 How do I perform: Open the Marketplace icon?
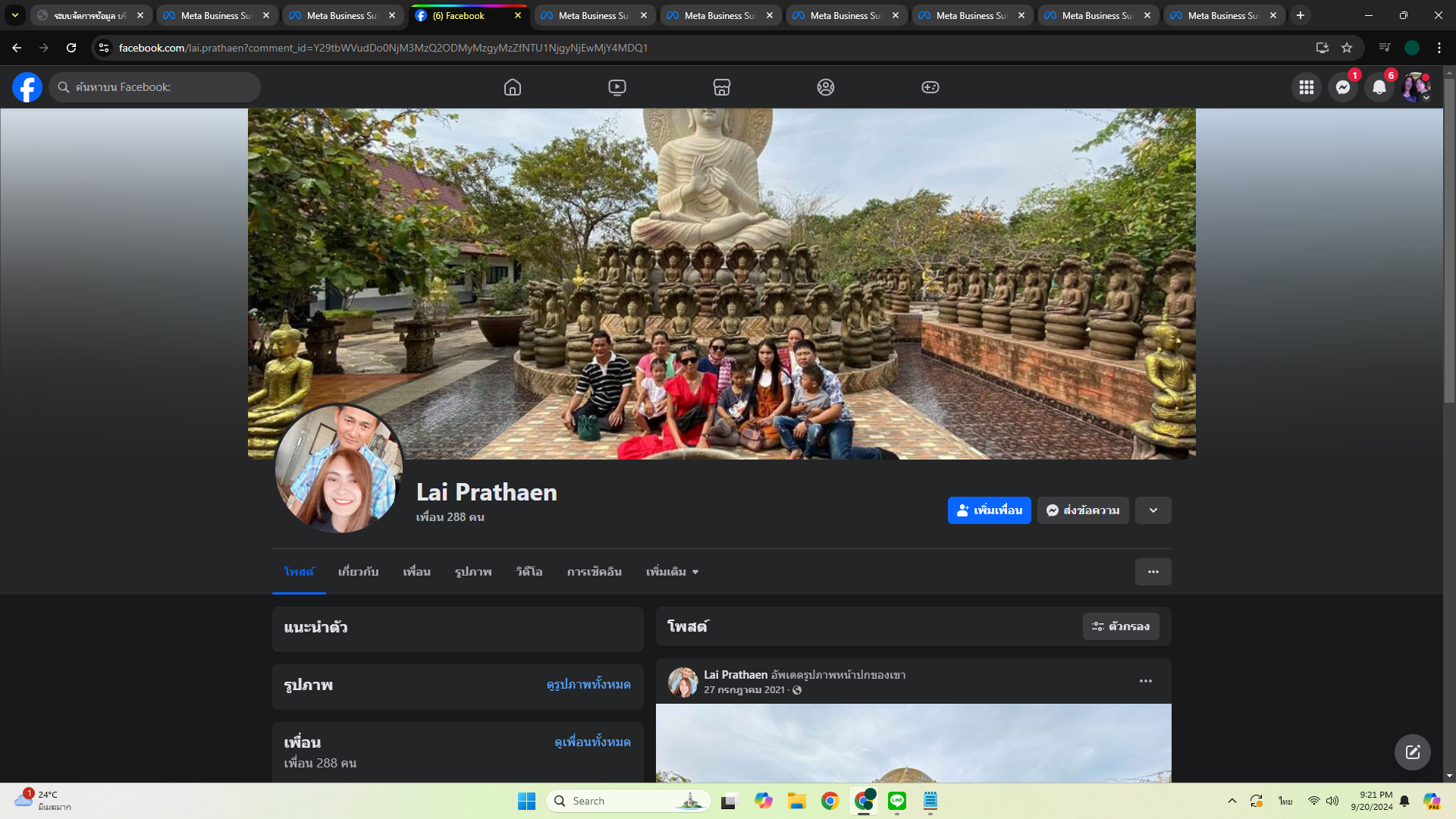click(x=722, y=87)
